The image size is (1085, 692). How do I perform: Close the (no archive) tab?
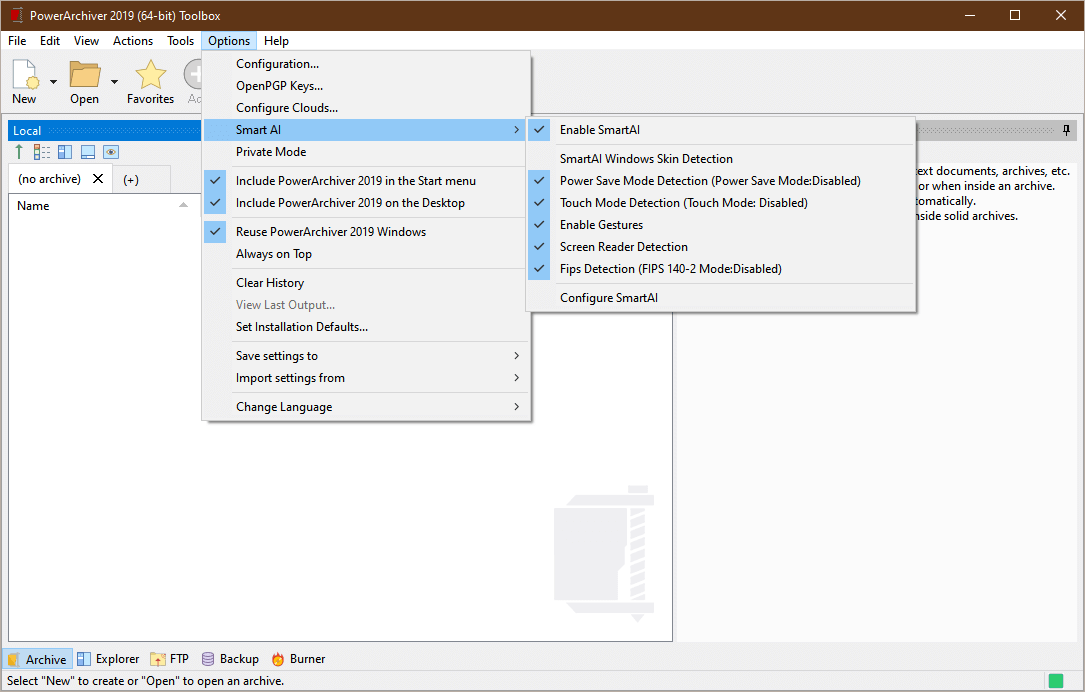(x=98, y=179)
